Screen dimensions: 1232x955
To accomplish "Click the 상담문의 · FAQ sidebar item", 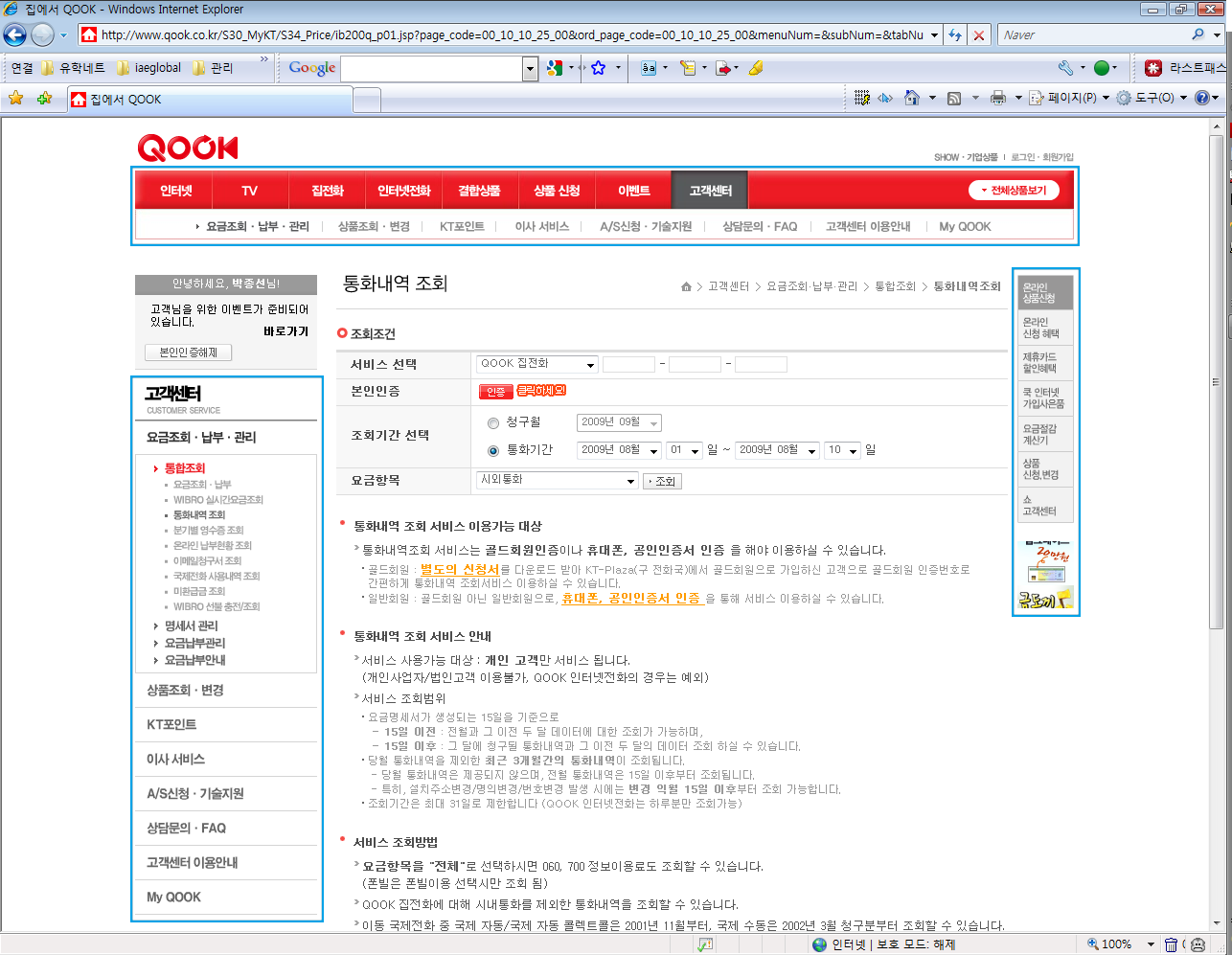I will 186,828.
